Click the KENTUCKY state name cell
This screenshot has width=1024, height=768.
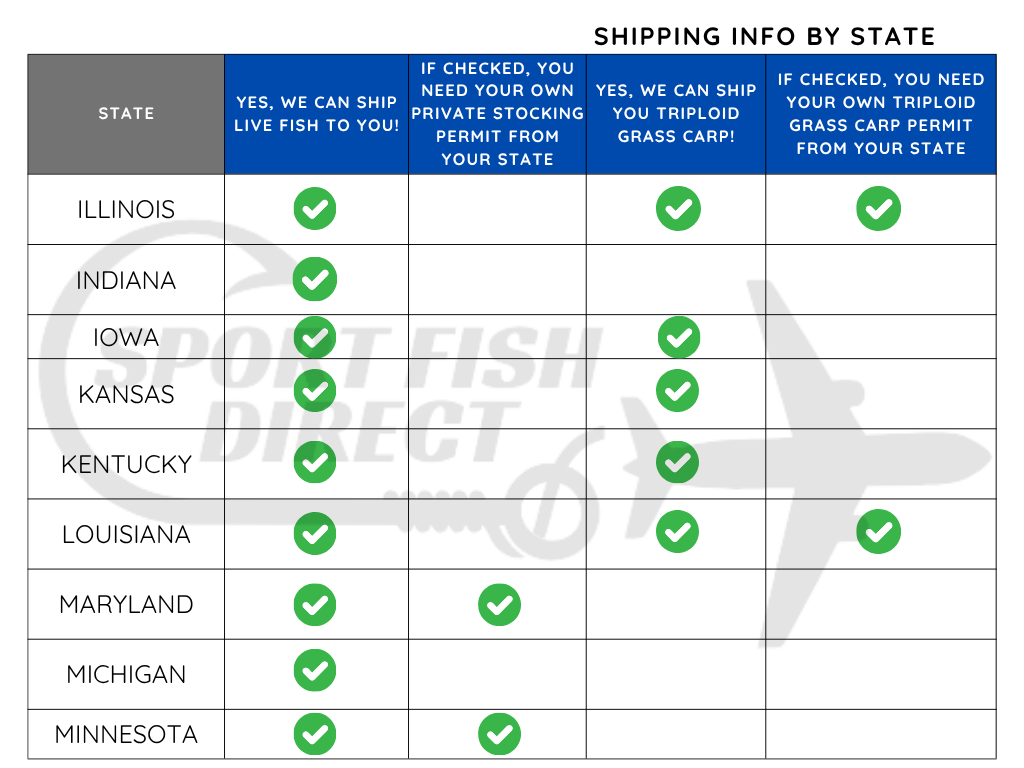[x=126, y=464]
